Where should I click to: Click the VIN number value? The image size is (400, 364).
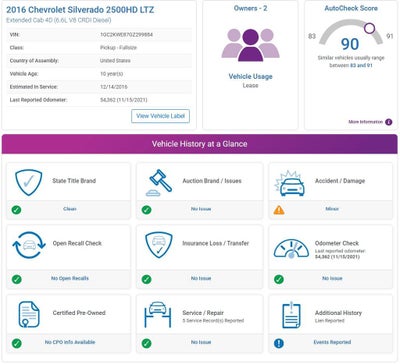pos(126,35)
